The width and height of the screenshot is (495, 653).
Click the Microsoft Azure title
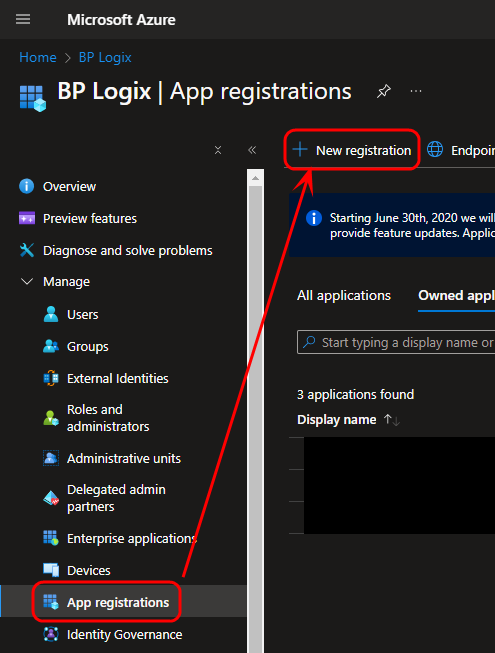[121, 20]
